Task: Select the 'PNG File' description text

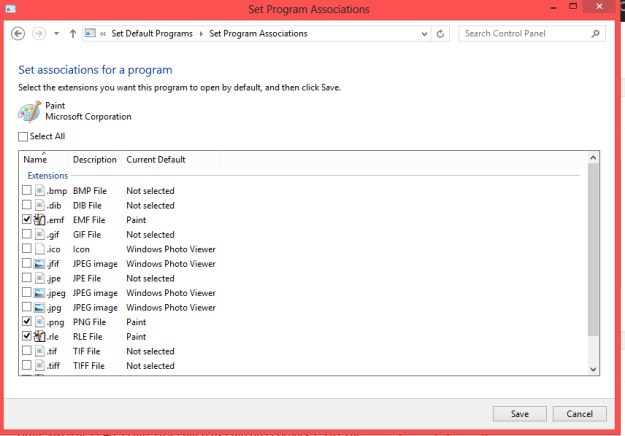Action: point(89,322)
